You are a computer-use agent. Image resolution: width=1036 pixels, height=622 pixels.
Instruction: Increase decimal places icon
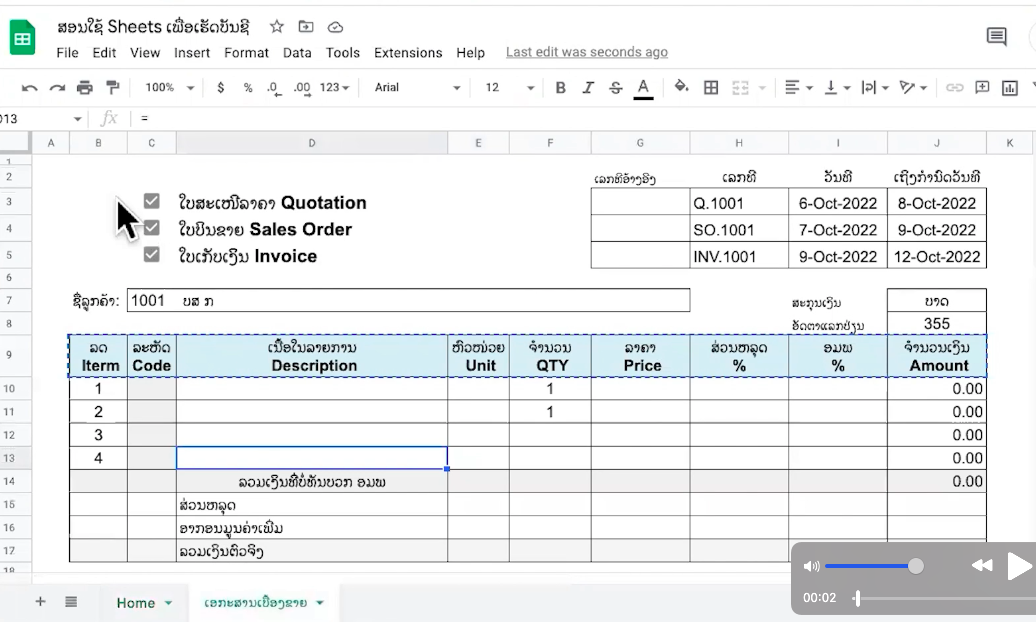tap(302, 88)
